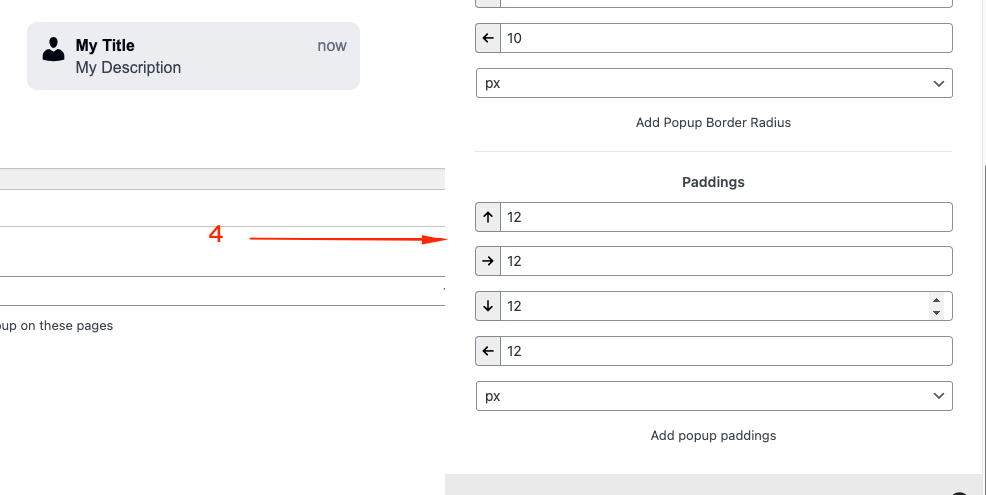This screenshot has height=495, width=986.
Task: Focus the top padding input field
Action: click(x=725, y=216)
